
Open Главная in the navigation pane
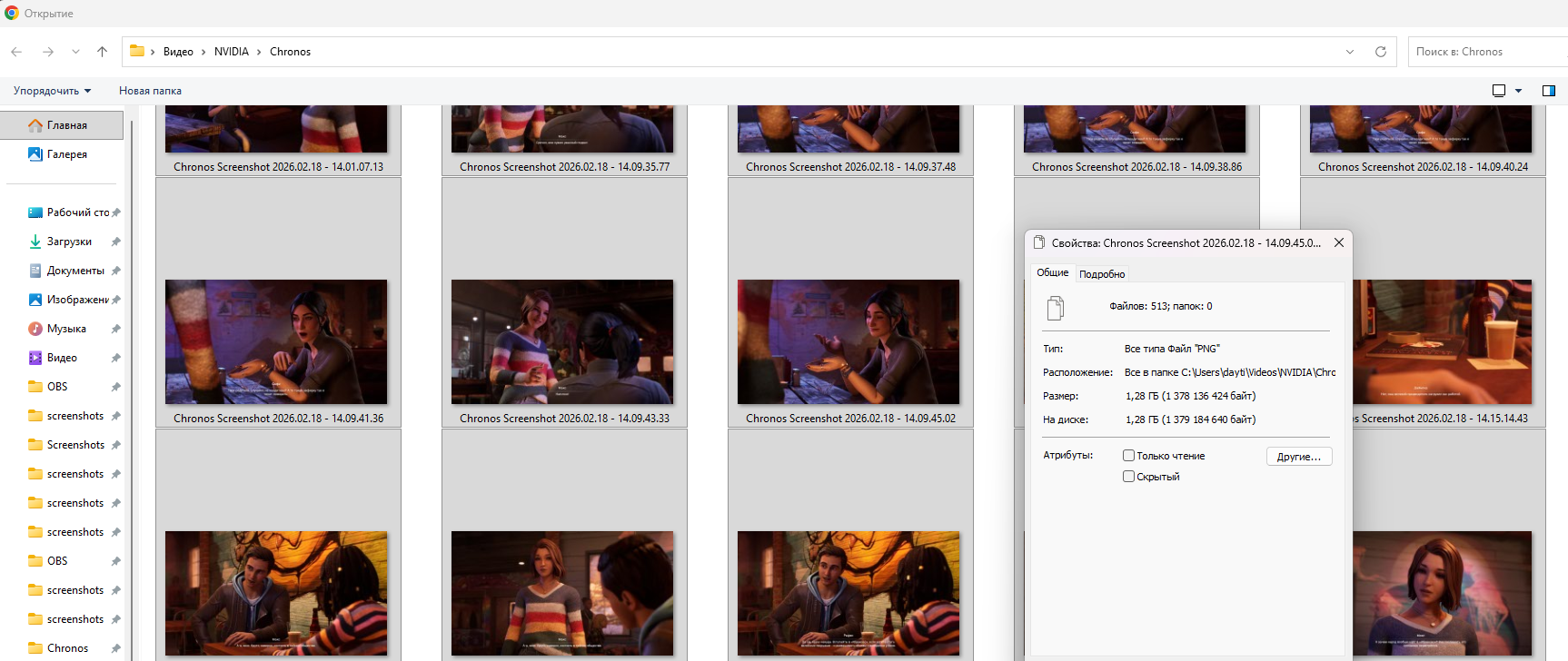click(x=62, y=125)
